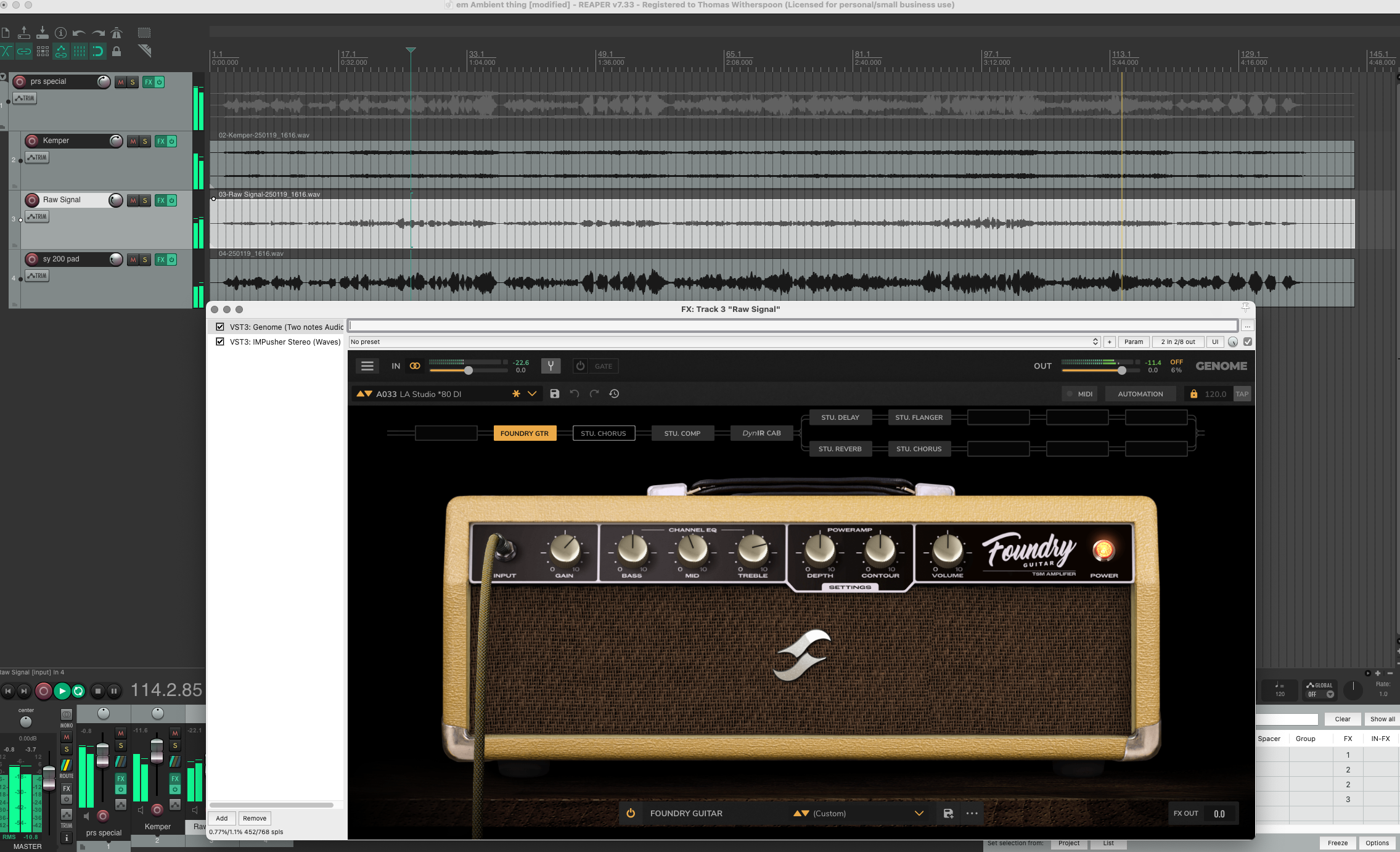Select the STU. FLANGER block
1400x852 pixels.
919,417
